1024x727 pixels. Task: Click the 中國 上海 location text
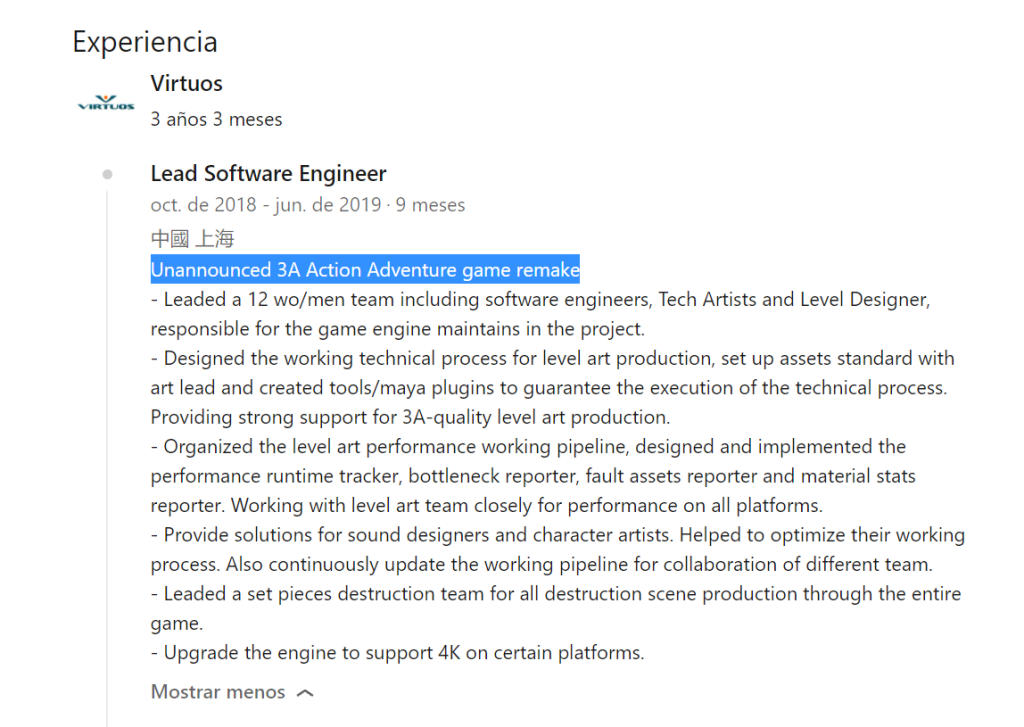(x=192, y=238)
